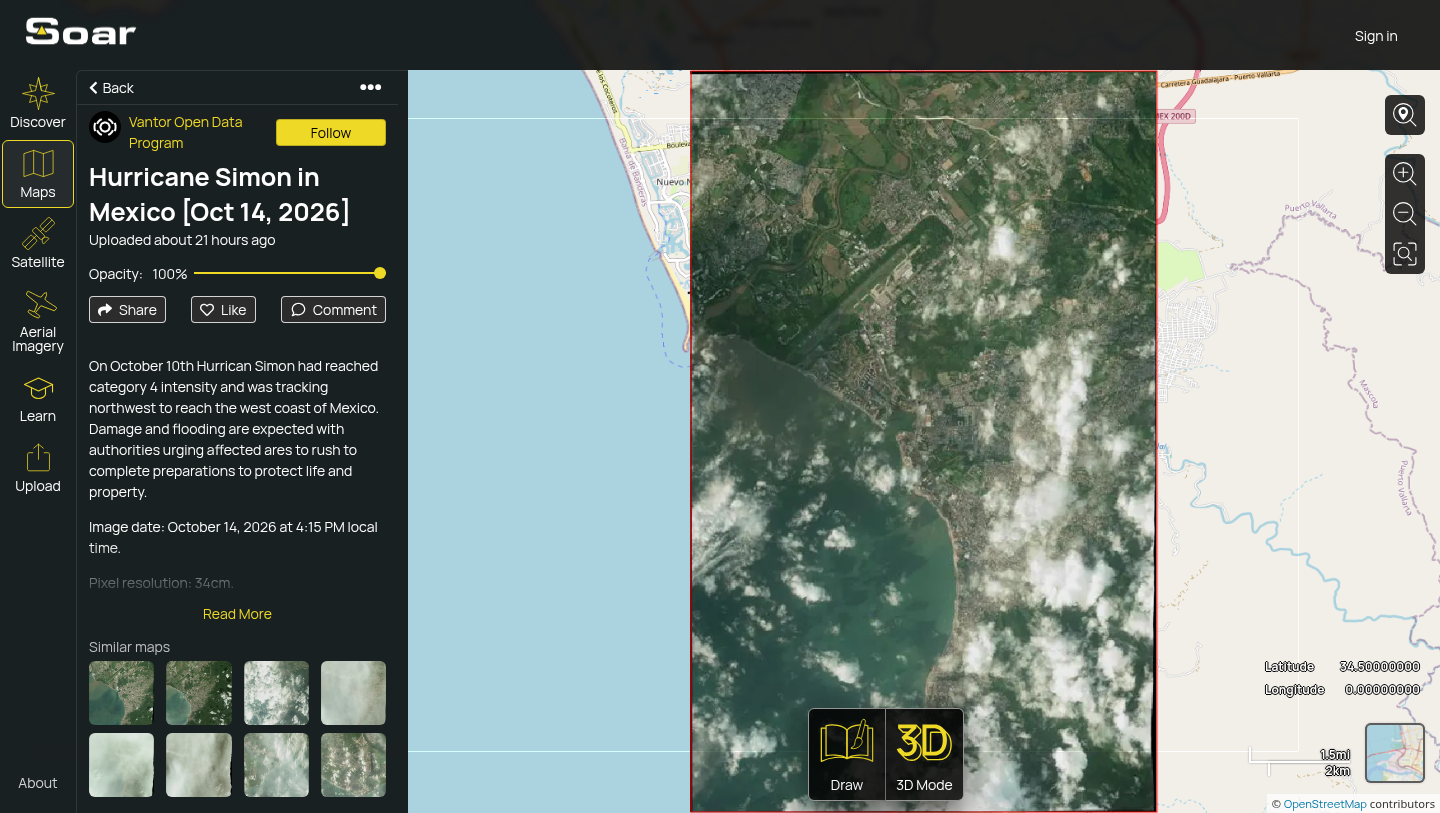Open Vantor Open Data Program profile link
Viewport: 1440px width, 813px height.
click(x=186, y=132)
